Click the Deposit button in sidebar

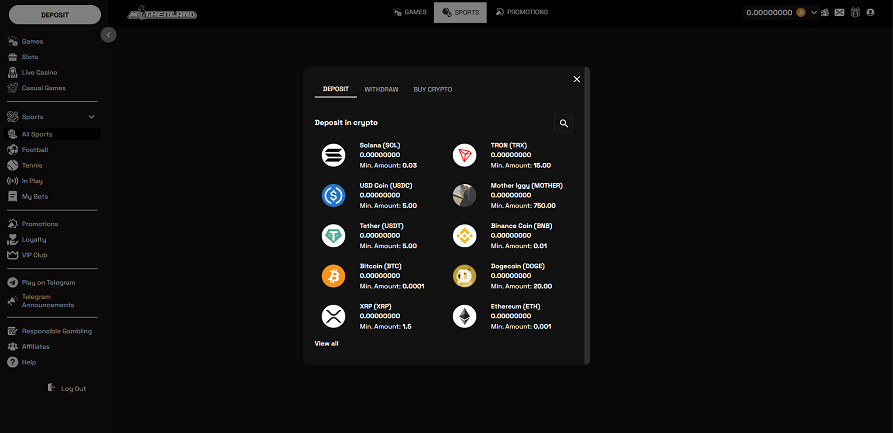tap(55, 15)
